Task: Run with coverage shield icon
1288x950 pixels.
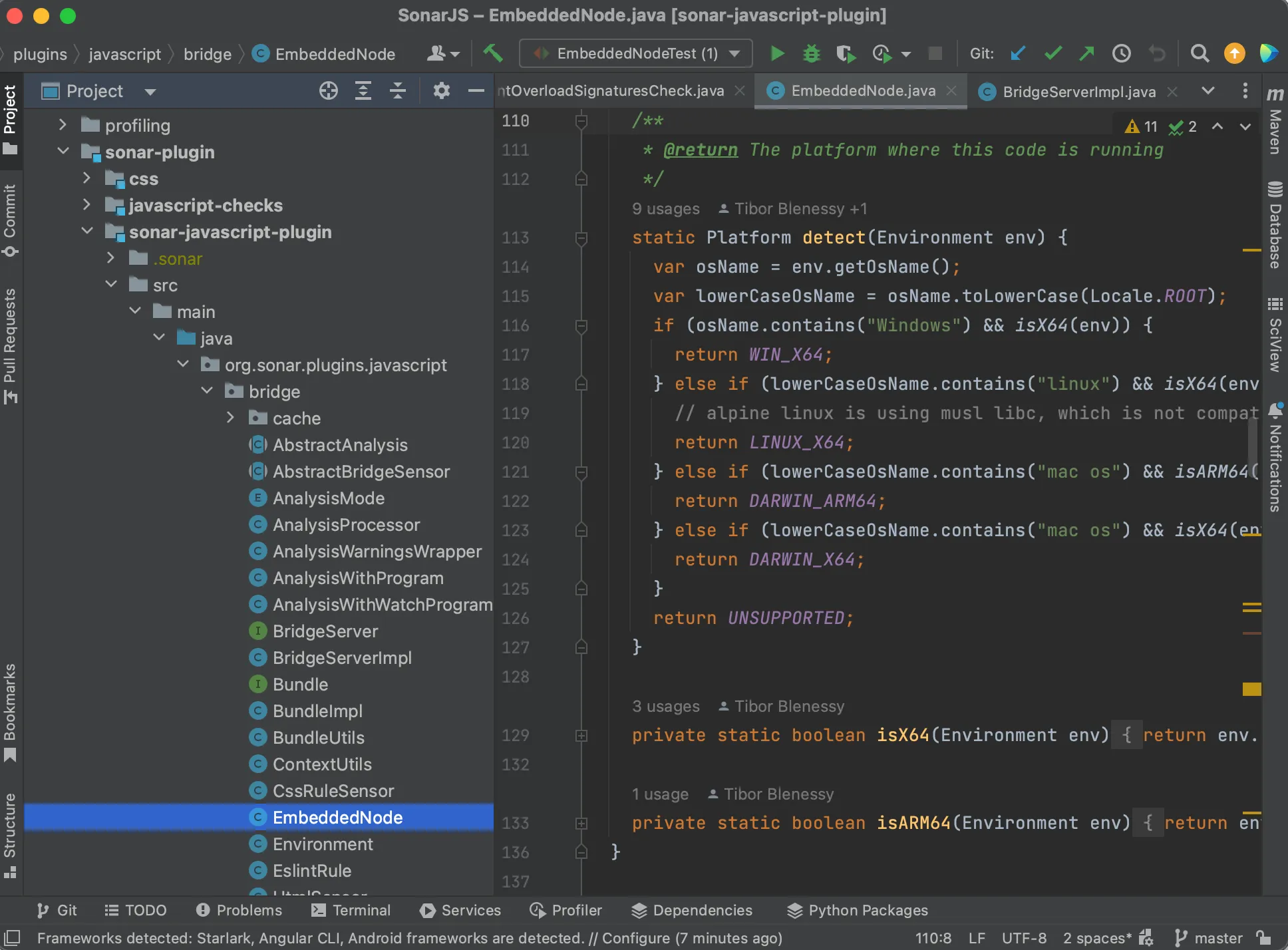Action: point(846,53)
